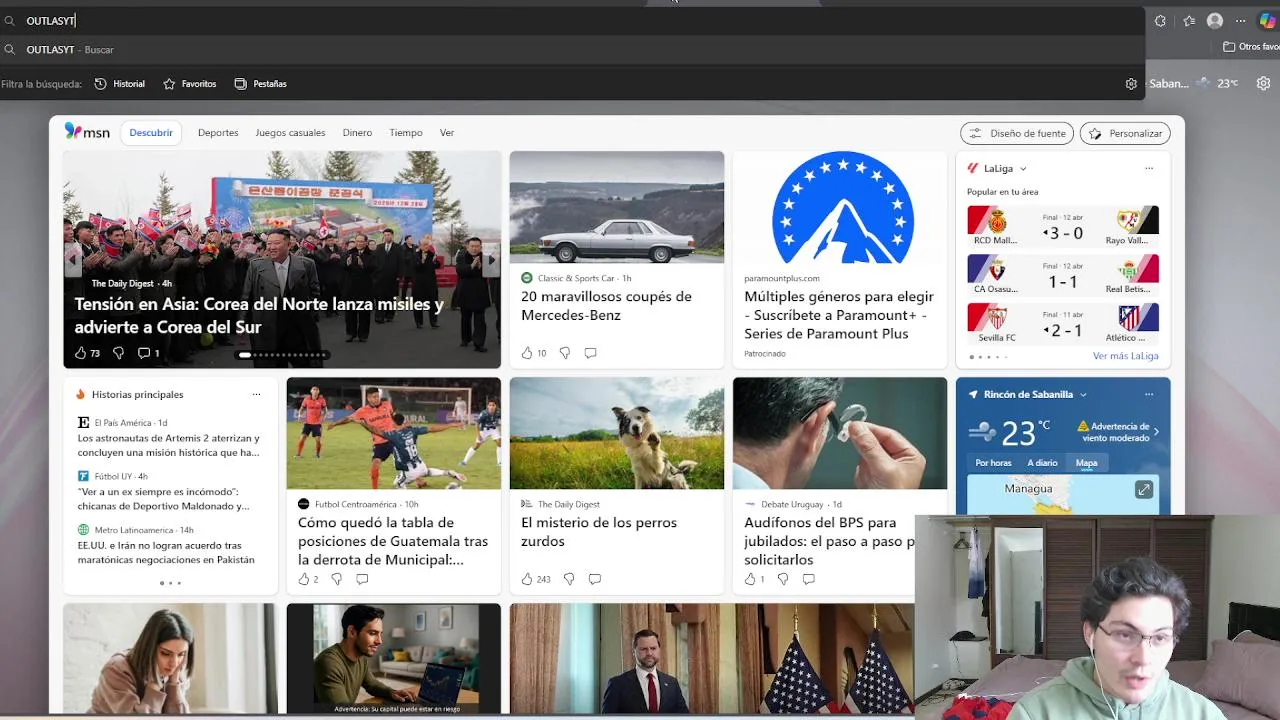Click the dog in field thumbnail

click(x=617, y=433)
